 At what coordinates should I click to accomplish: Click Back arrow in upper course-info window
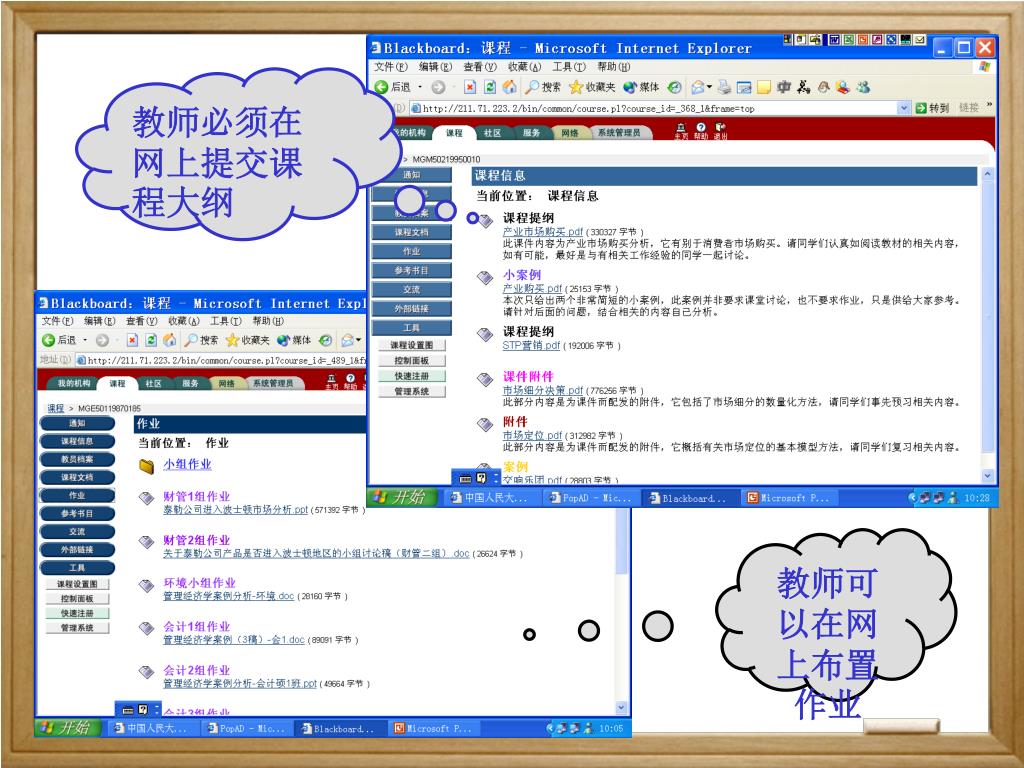point(381,87)
